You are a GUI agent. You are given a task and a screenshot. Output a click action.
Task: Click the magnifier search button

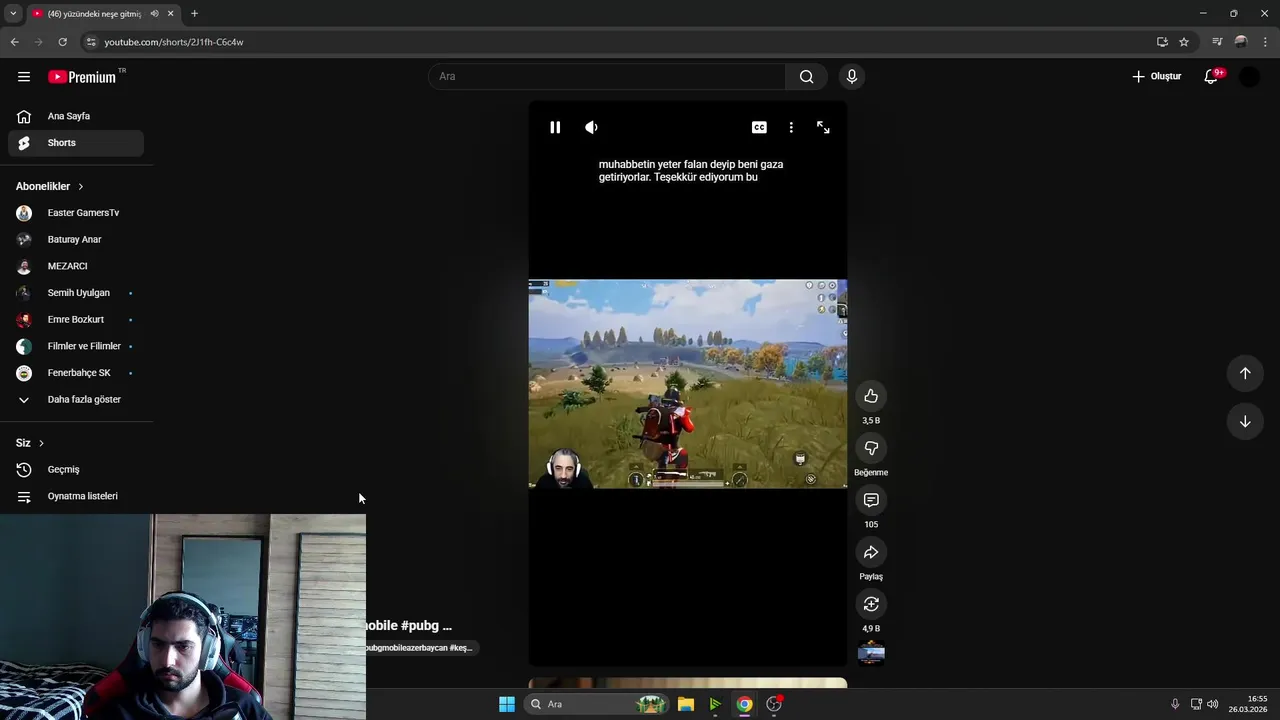[x=806, y=77]
